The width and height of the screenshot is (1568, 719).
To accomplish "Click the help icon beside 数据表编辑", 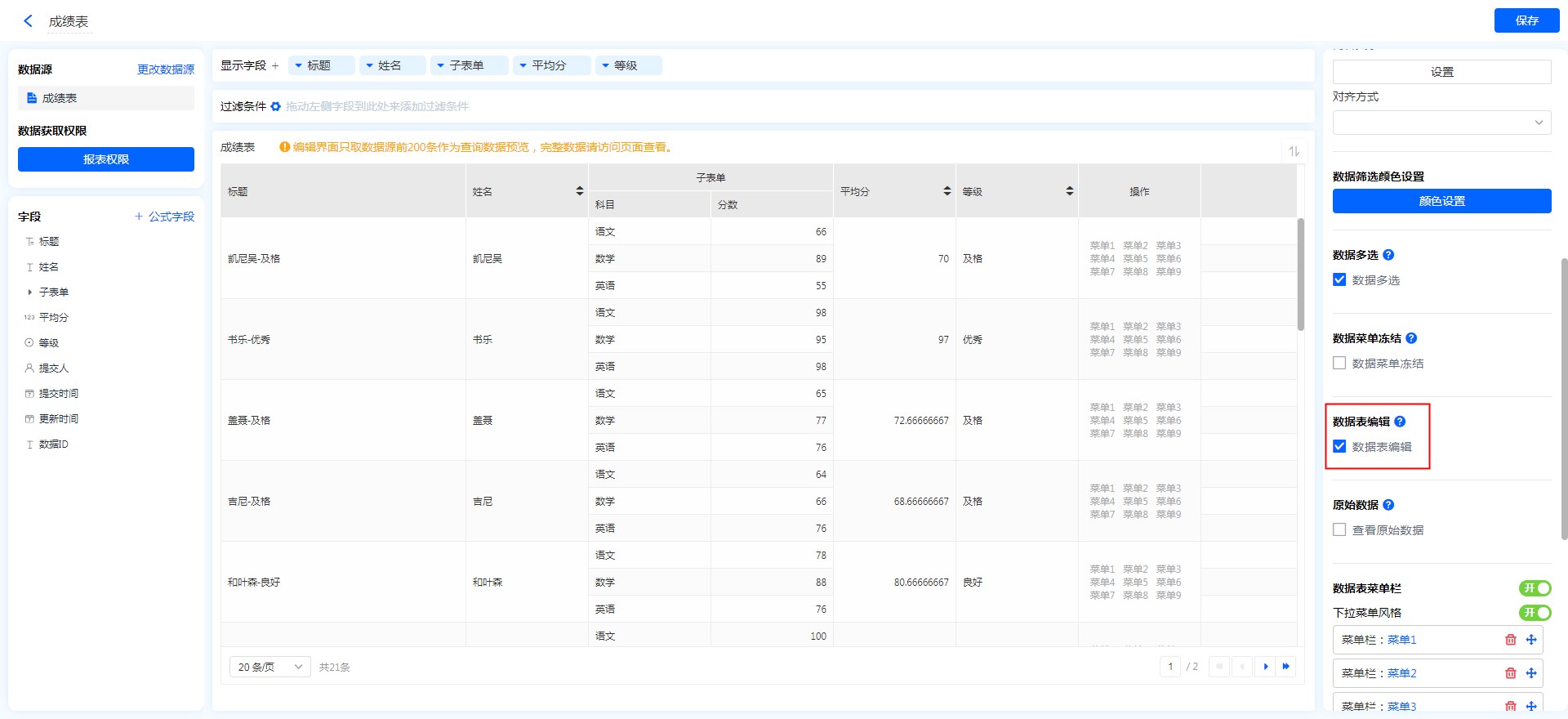I will 1400,422.
